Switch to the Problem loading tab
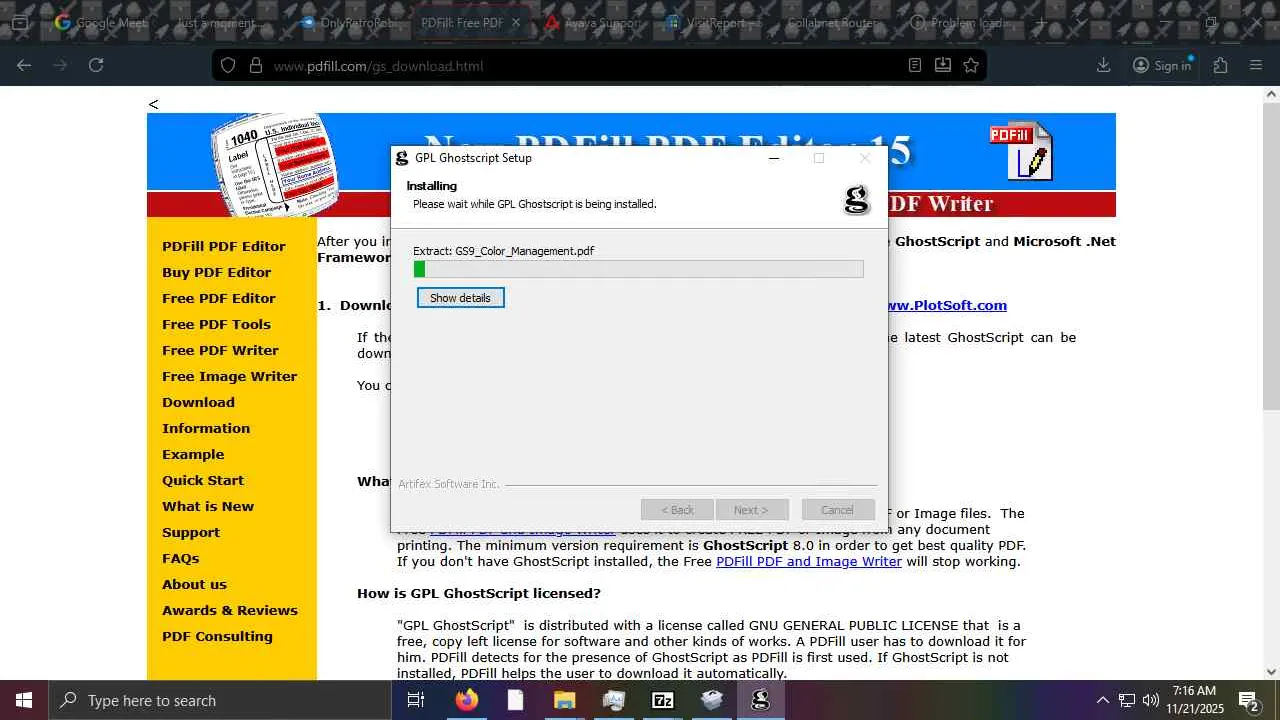The width and height of the screenshot is (1280, 720). click(x=957, y=22)
